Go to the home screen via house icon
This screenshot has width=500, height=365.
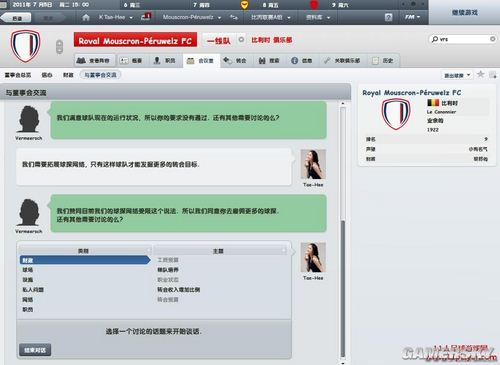86,17
